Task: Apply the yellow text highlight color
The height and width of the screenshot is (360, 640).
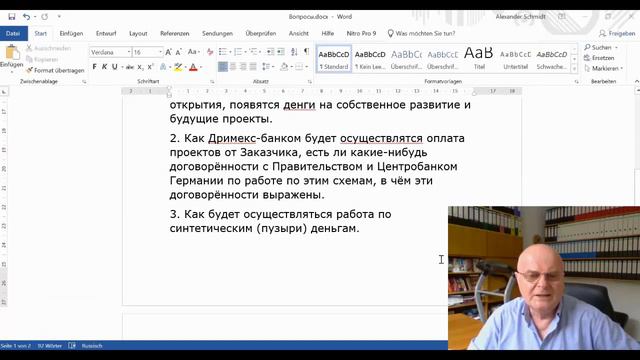Action: (178, 67)
